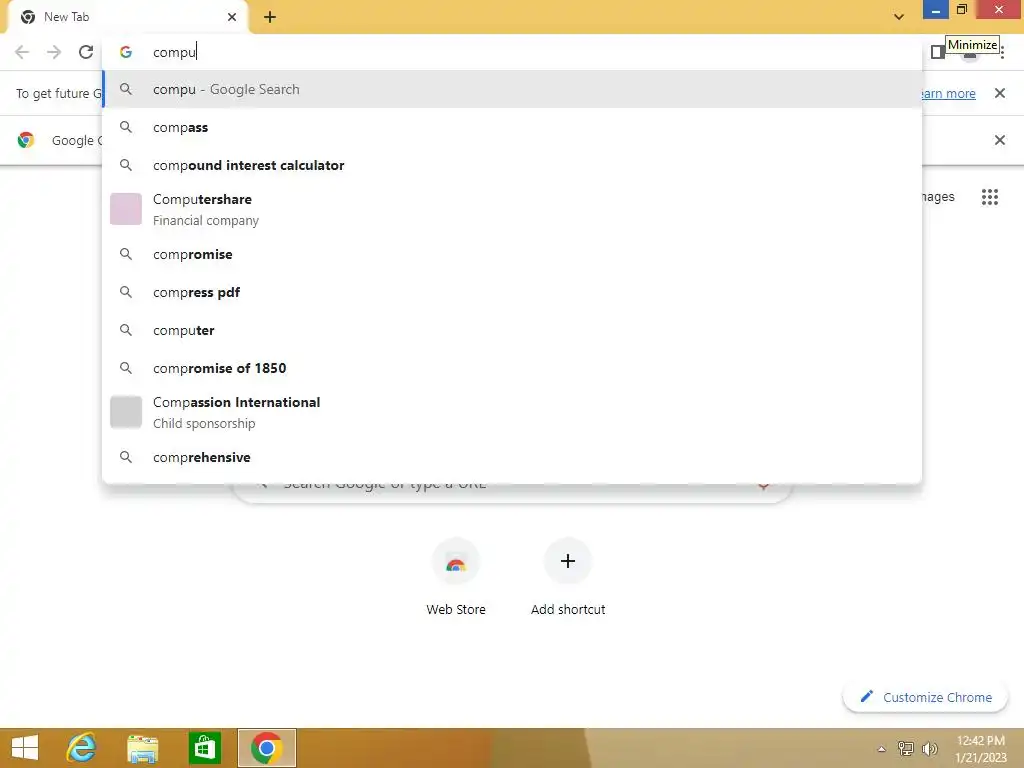Close the New Tab tab

232,17
